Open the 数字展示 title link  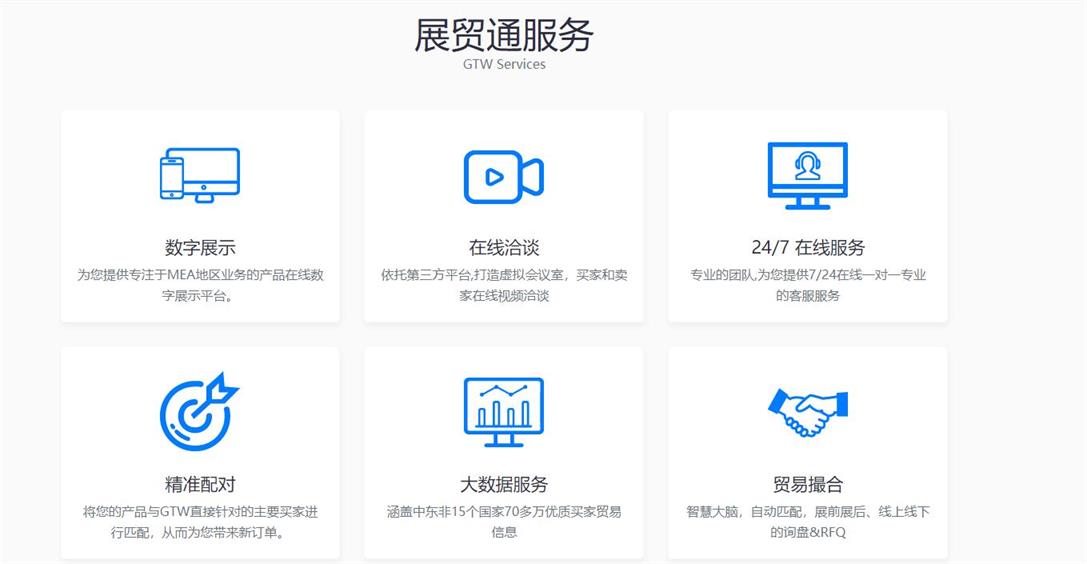[x=200, y=248]
